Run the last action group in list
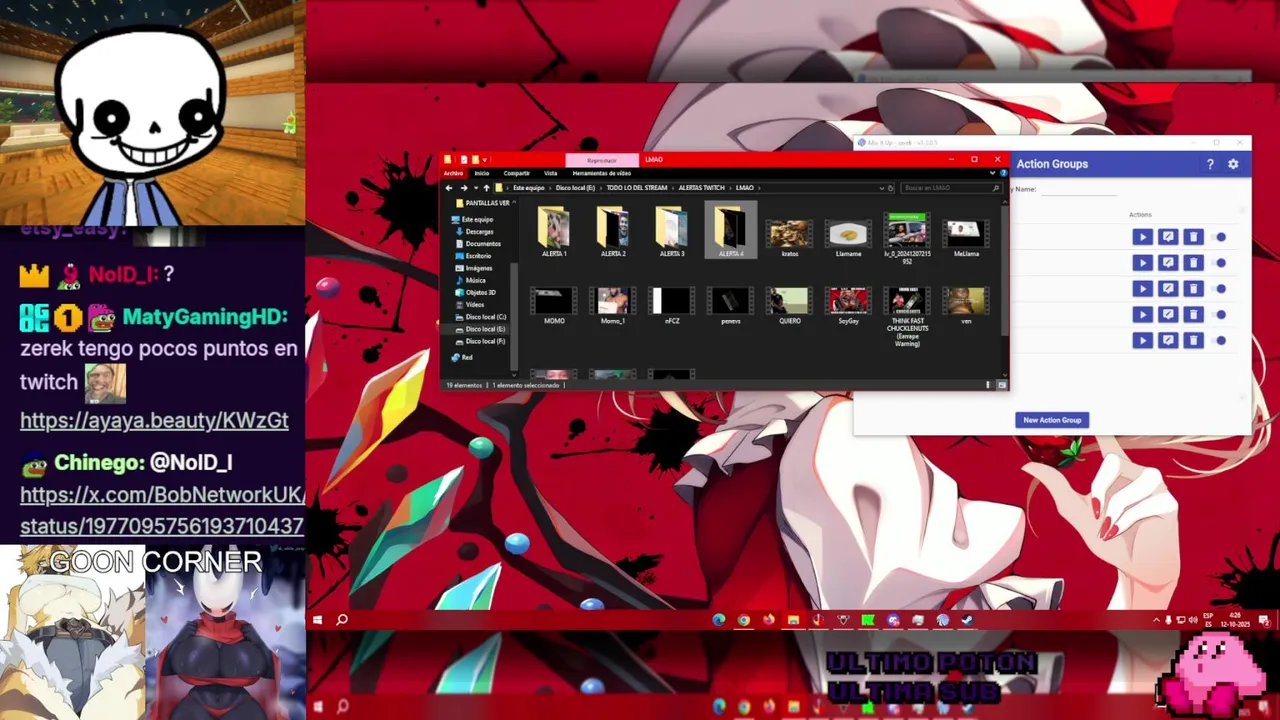 click(1142, 340)
